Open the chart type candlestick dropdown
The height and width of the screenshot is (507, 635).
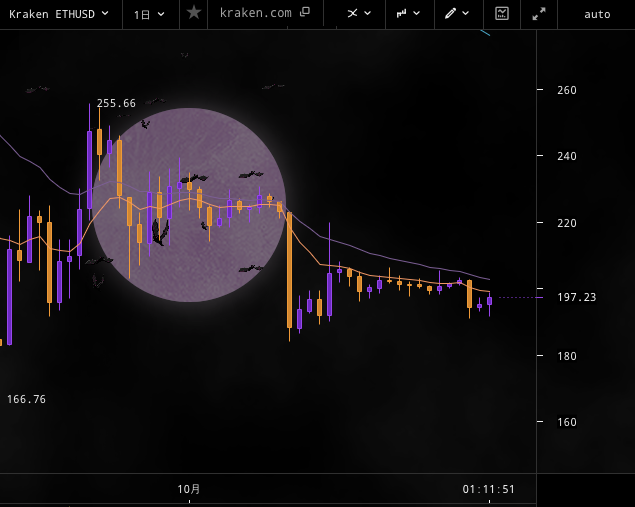[408, 13]
